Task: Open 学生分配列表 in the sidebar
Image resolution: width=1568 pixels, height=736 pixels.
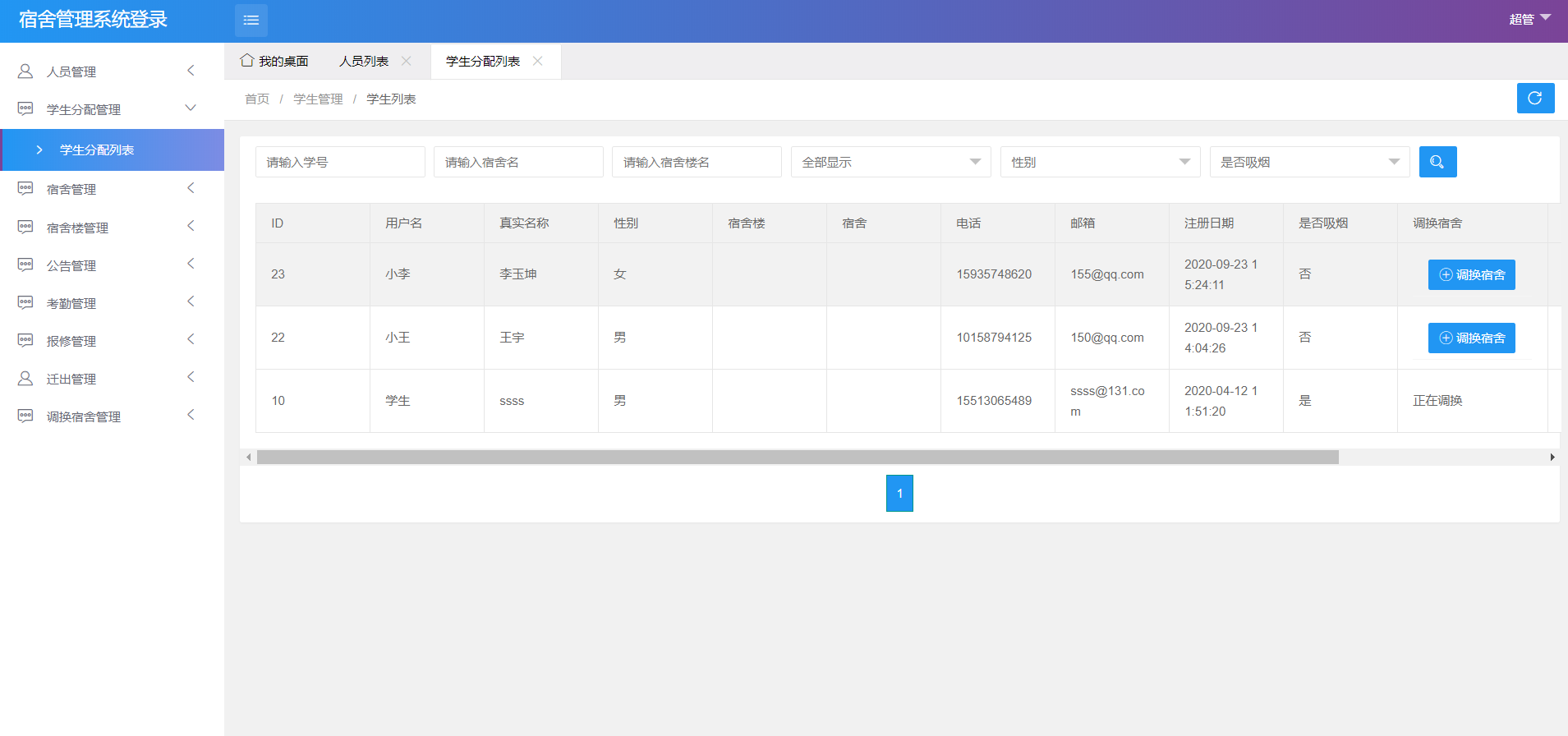Action: [112, 149]
